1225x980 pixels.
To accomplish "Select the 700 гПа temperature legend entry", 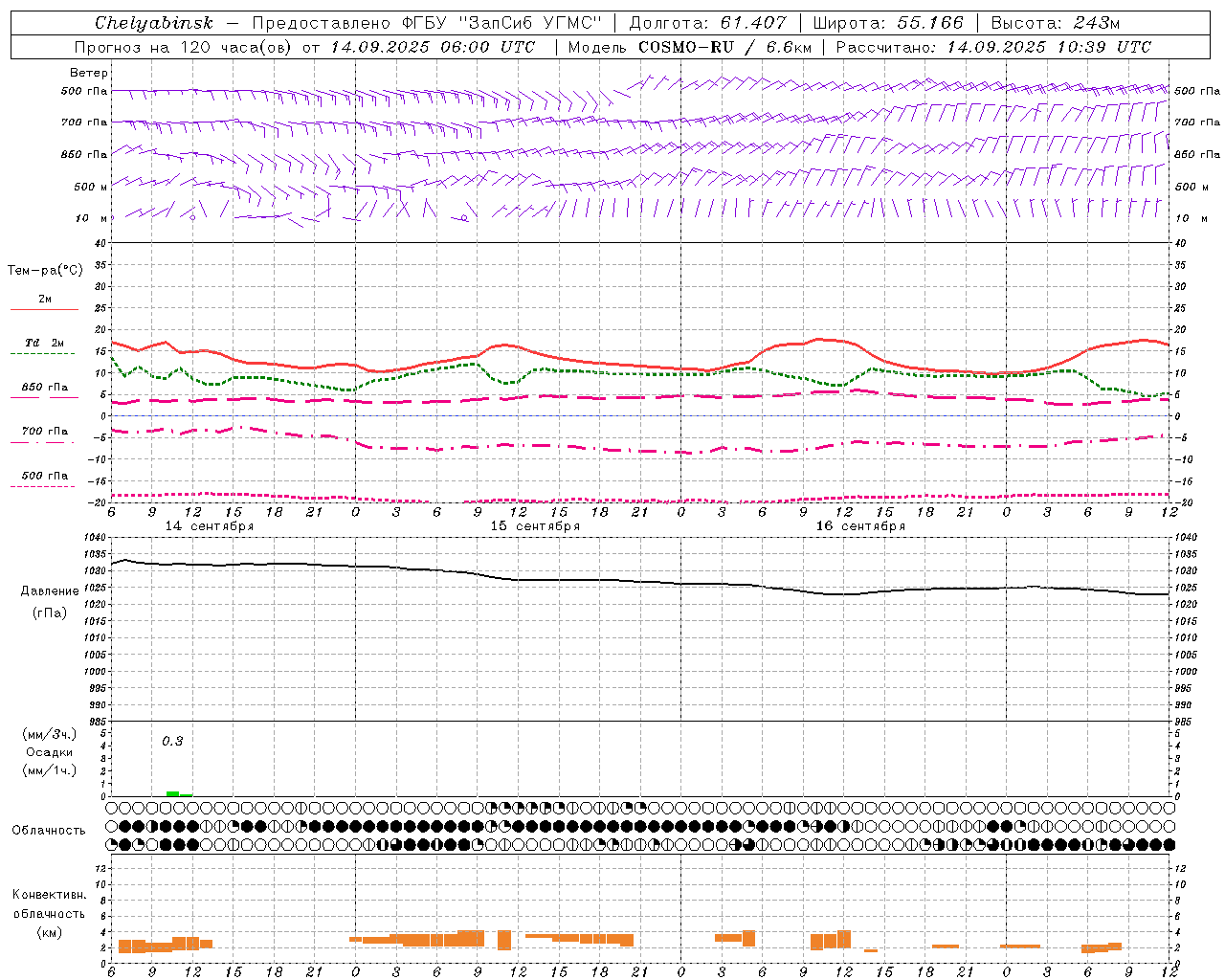I will click(x=45, y=432).
